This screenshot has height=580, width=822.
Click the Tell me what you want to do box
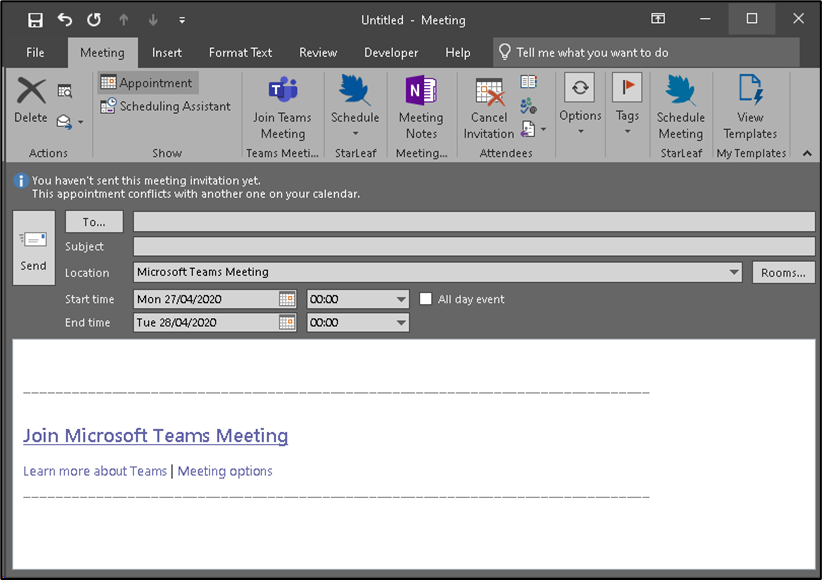pos(646,52)
